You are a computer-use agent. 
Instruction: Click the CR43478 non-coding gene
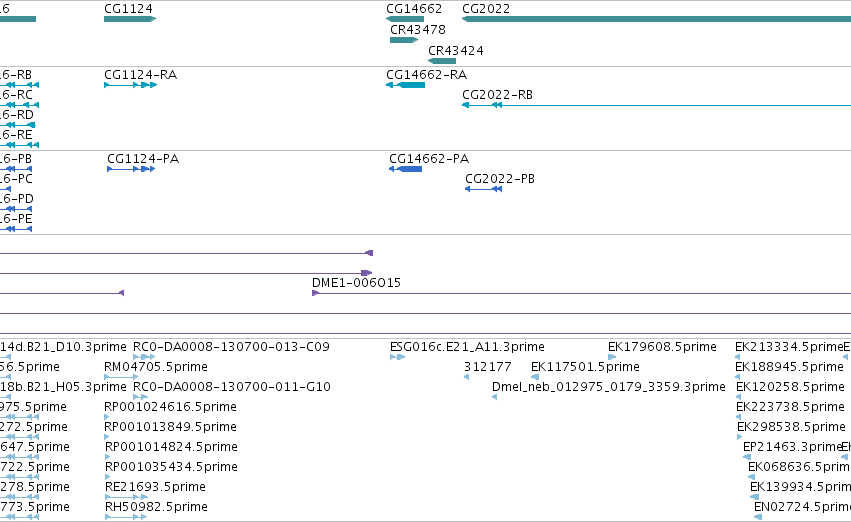pos(404,40)
